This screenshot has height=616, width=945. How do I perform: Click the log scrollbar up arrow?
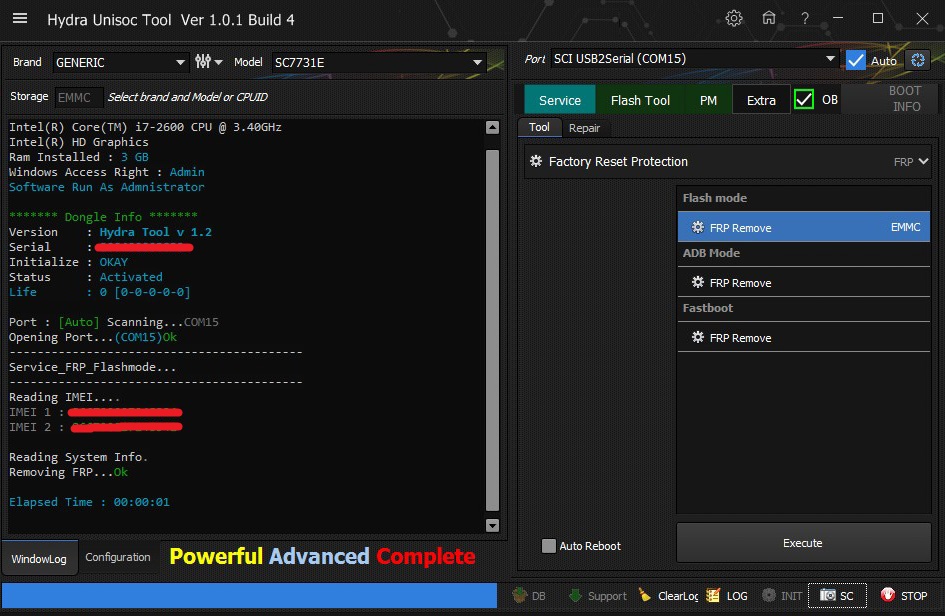click(492, 127)
